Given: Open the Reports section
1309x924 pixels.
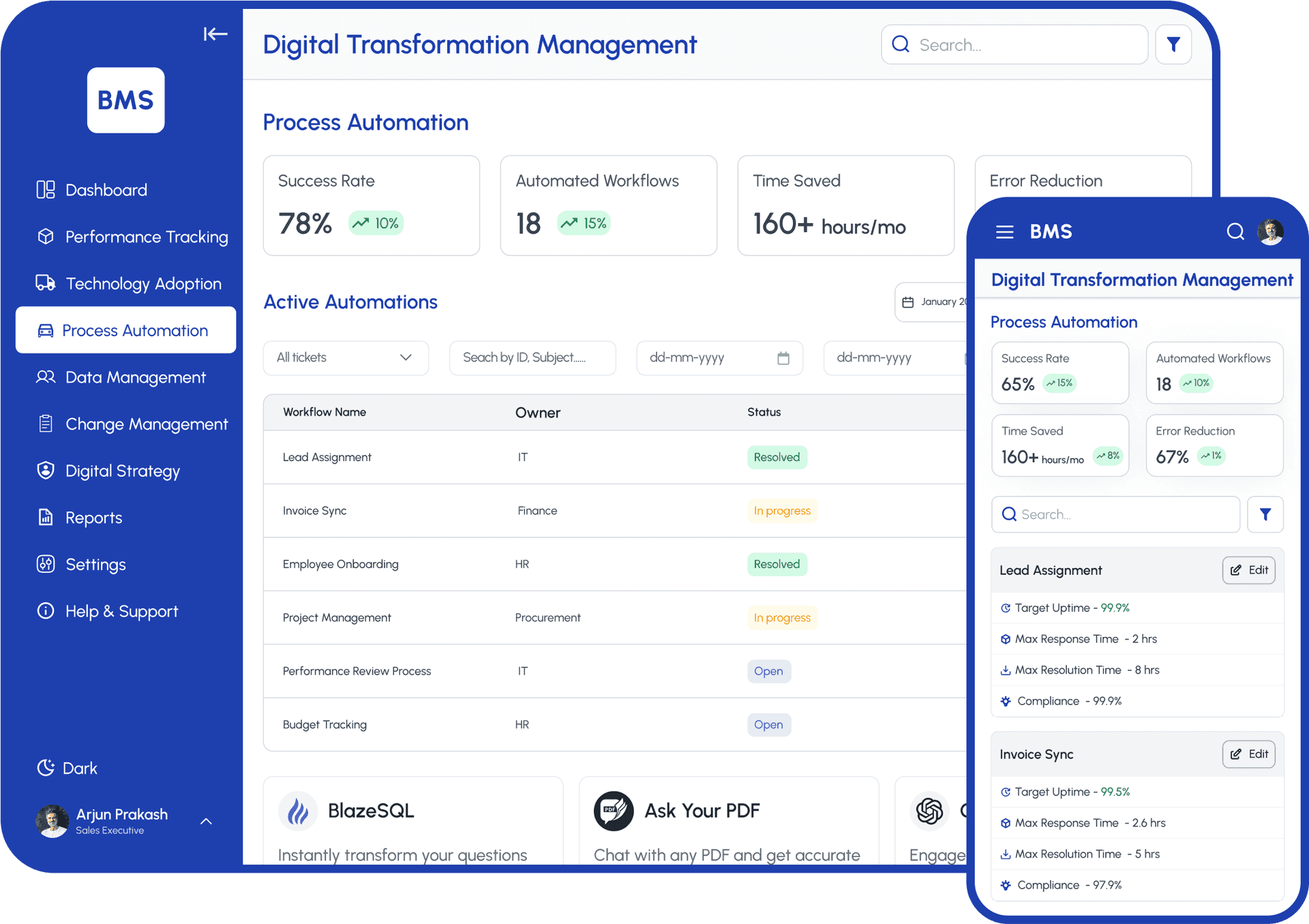Looking at the screenshot, I should (93, 518).
